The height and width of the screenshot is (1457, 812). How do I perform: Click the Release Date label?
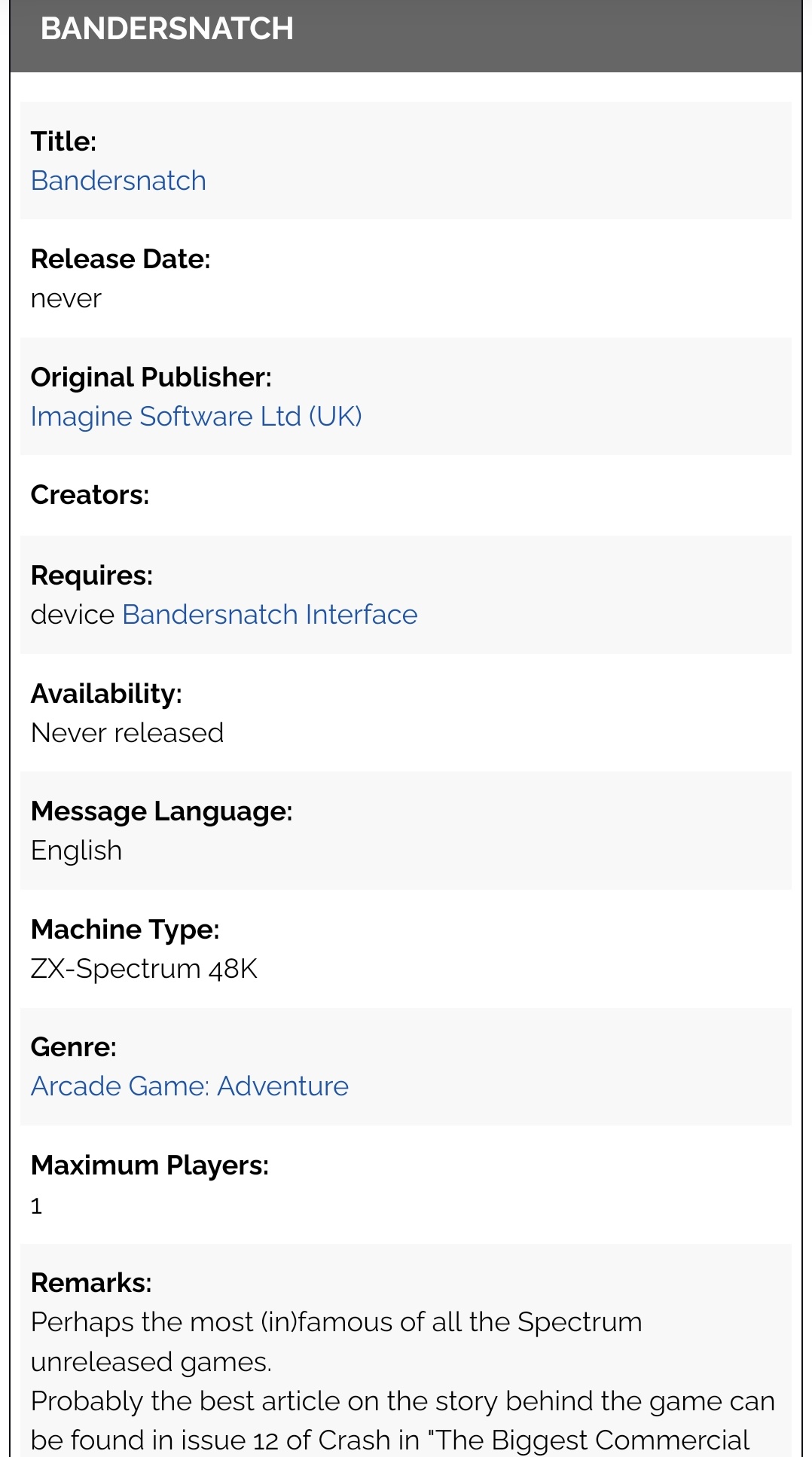(x=121, y=259)
